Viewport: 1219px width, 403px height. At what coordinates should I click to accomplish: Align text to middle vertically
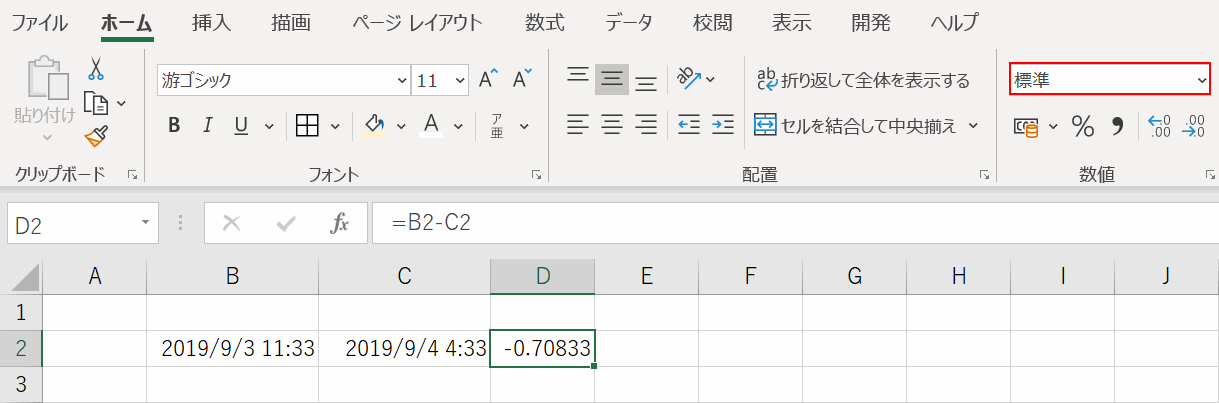tap(612, 79)
